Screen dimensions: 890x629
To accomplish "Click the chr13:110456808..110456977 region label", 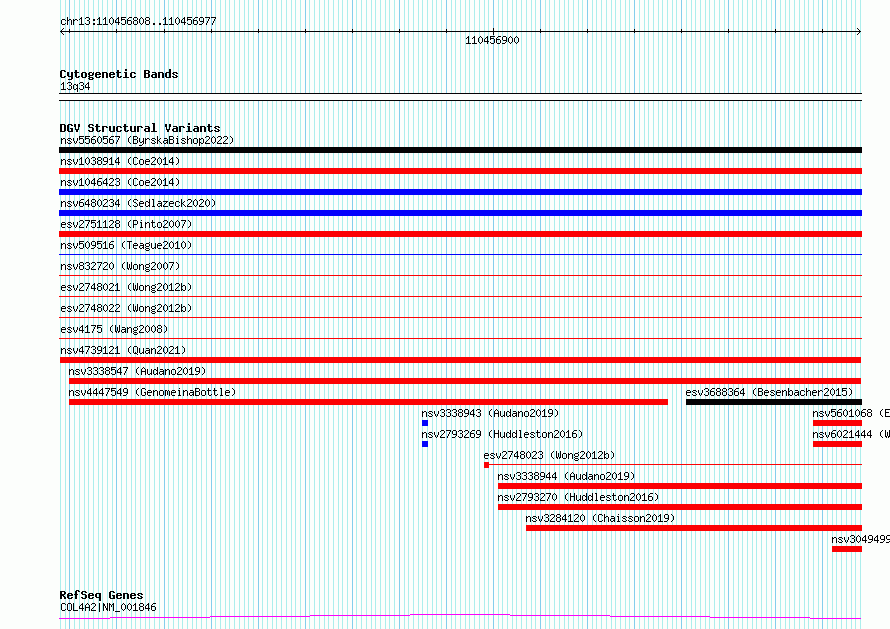I will [x=138, y=22].
